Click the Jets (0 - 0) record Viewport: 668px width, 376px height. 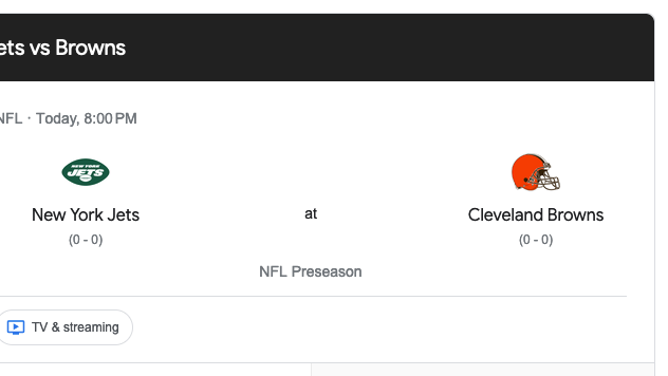(x=86, y=240)
